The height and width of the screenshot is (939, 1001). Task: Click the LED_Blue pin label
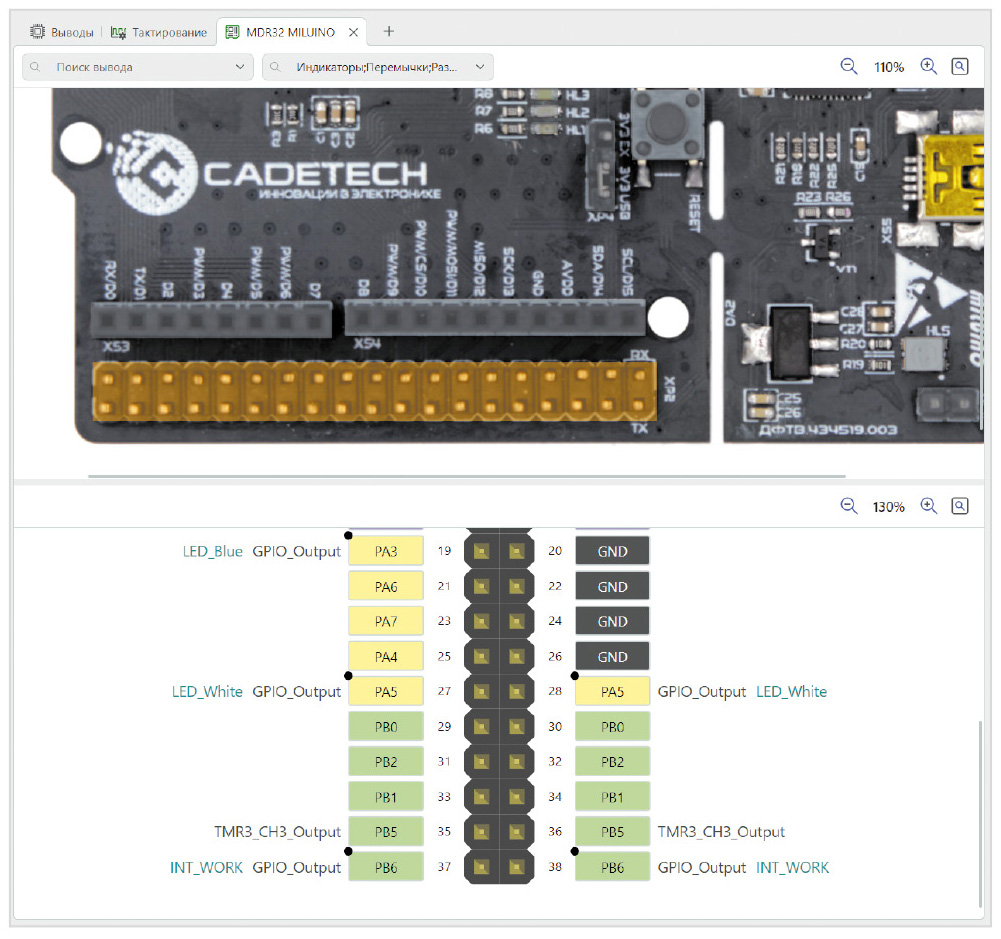[212, 551]
